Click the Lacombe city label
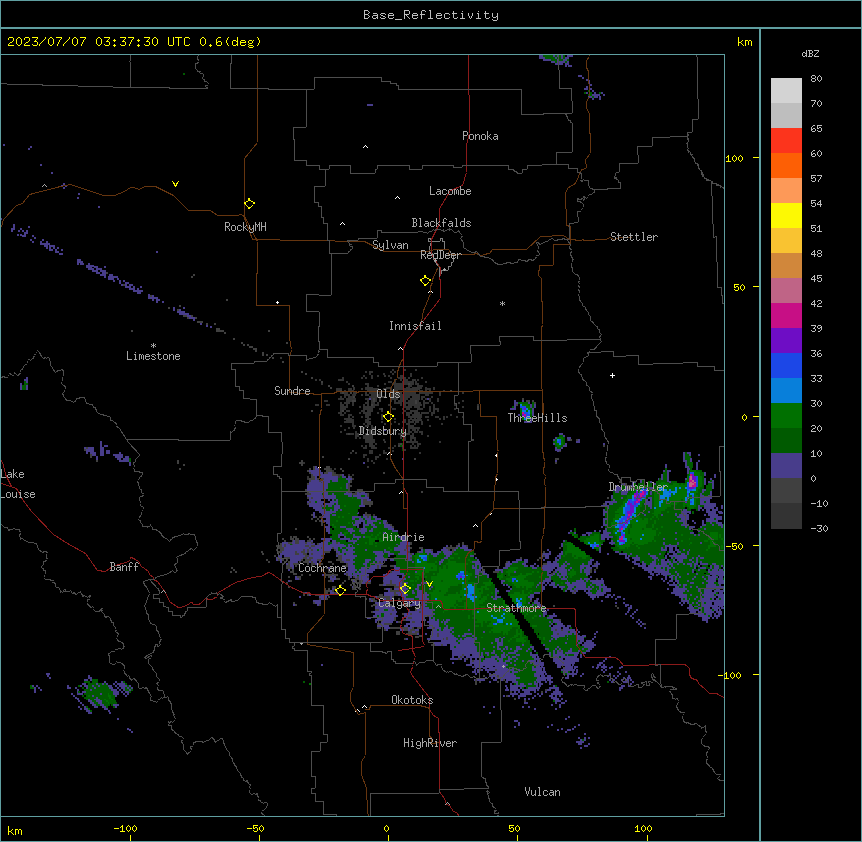The width and height of the screenshot is (862, 842). pyautogui.click(x=450, y=191)
